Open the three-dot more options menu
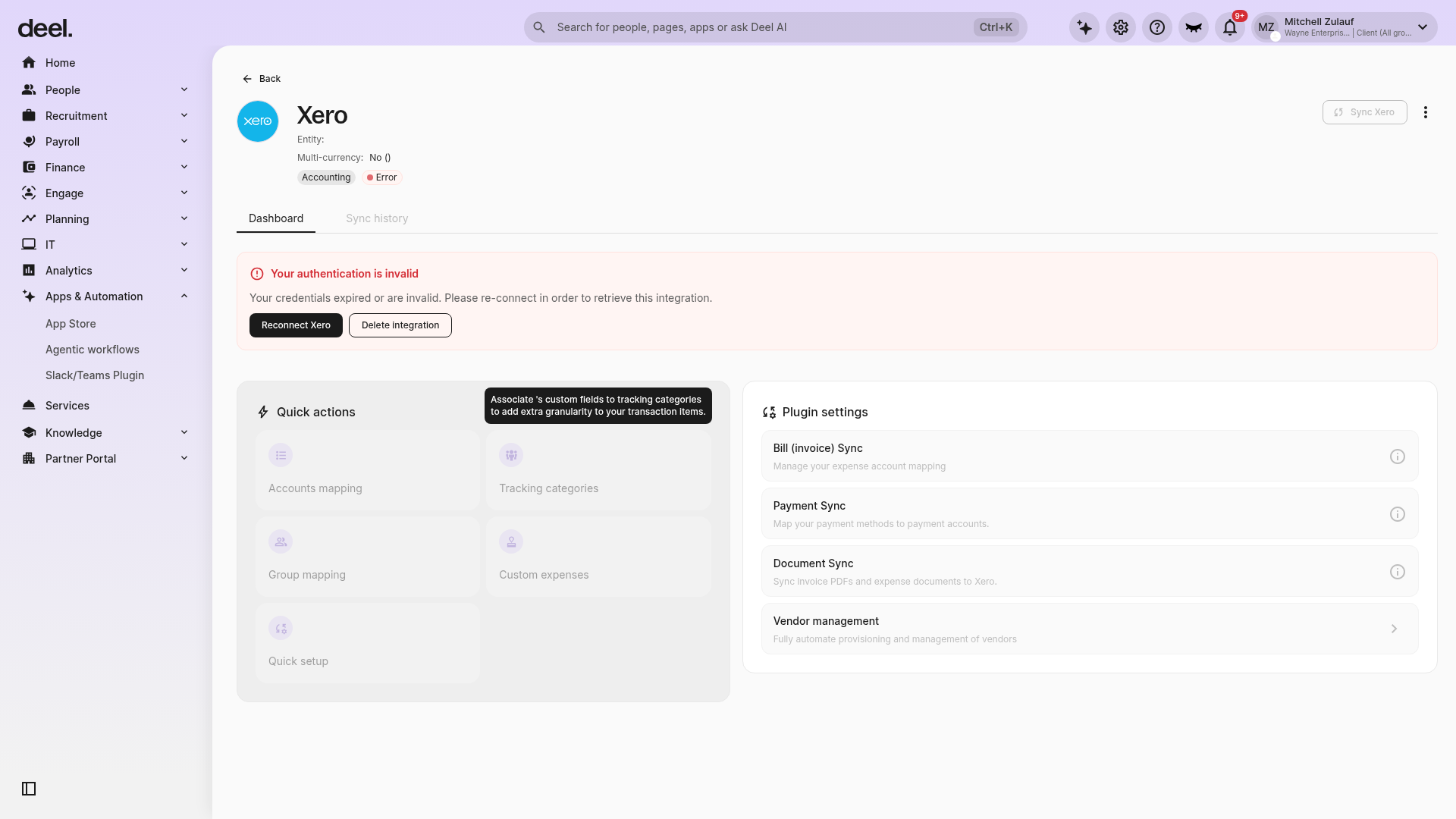Screen dimensions: 1456x819 click(x=1426, y=112)
